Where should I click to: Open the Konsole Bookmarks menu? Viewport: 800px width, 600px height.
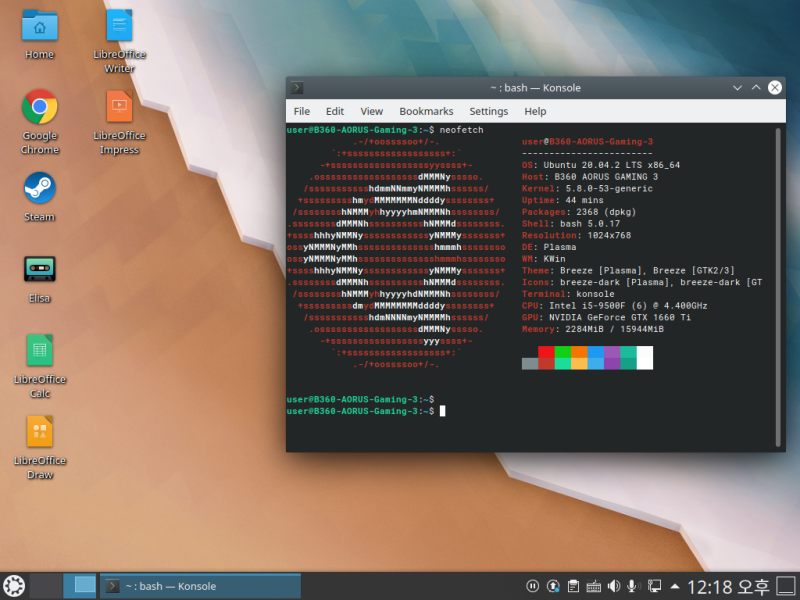pyautogui.click(x=426, y=111)
